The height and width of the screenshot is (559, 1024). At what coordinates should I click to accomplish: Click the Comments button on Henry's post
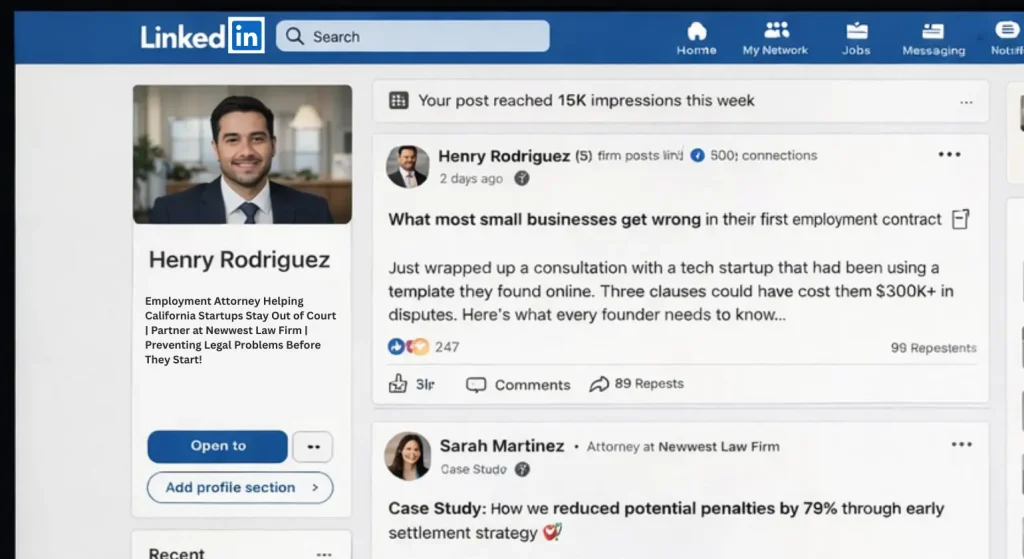point(518,385)
